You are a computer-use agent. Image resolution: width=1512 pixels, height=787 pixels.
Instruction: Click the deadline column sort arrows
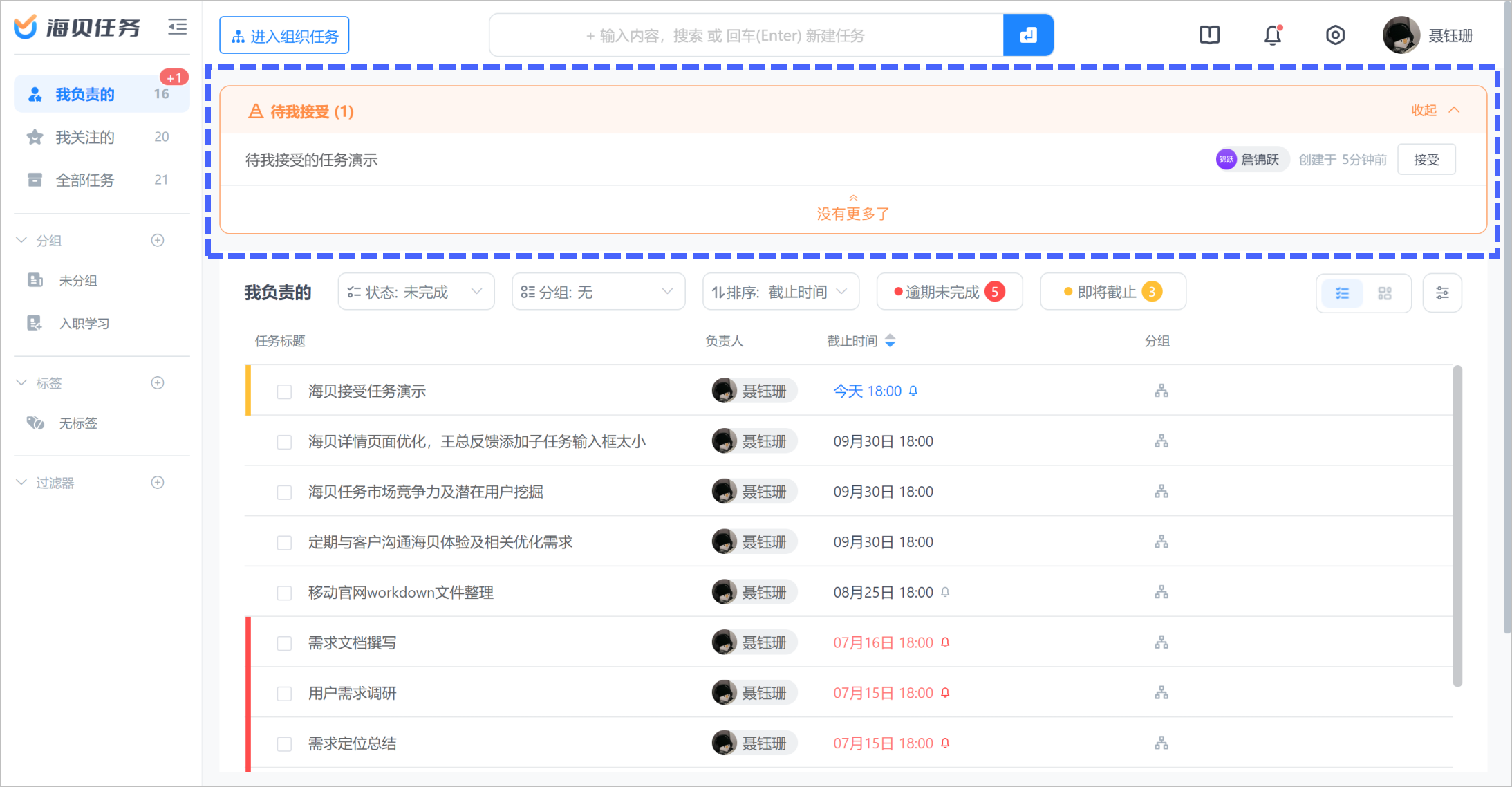pos(890,341)
